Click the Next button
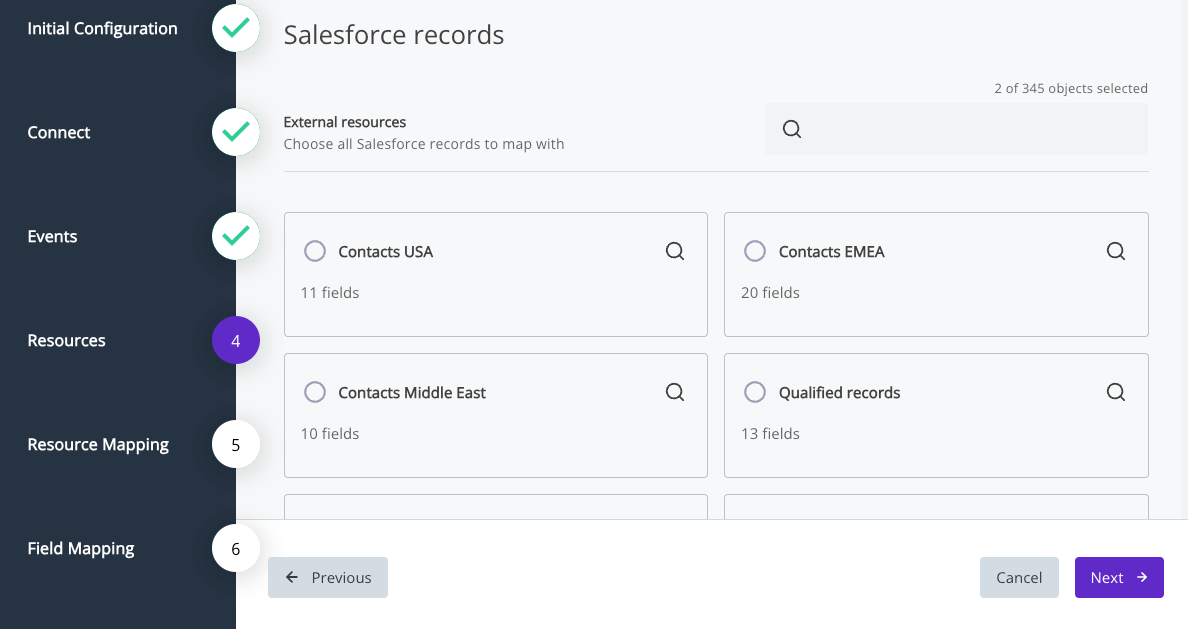The width and height of the screenshot is (1188, 629). [x=1119, y=577]
